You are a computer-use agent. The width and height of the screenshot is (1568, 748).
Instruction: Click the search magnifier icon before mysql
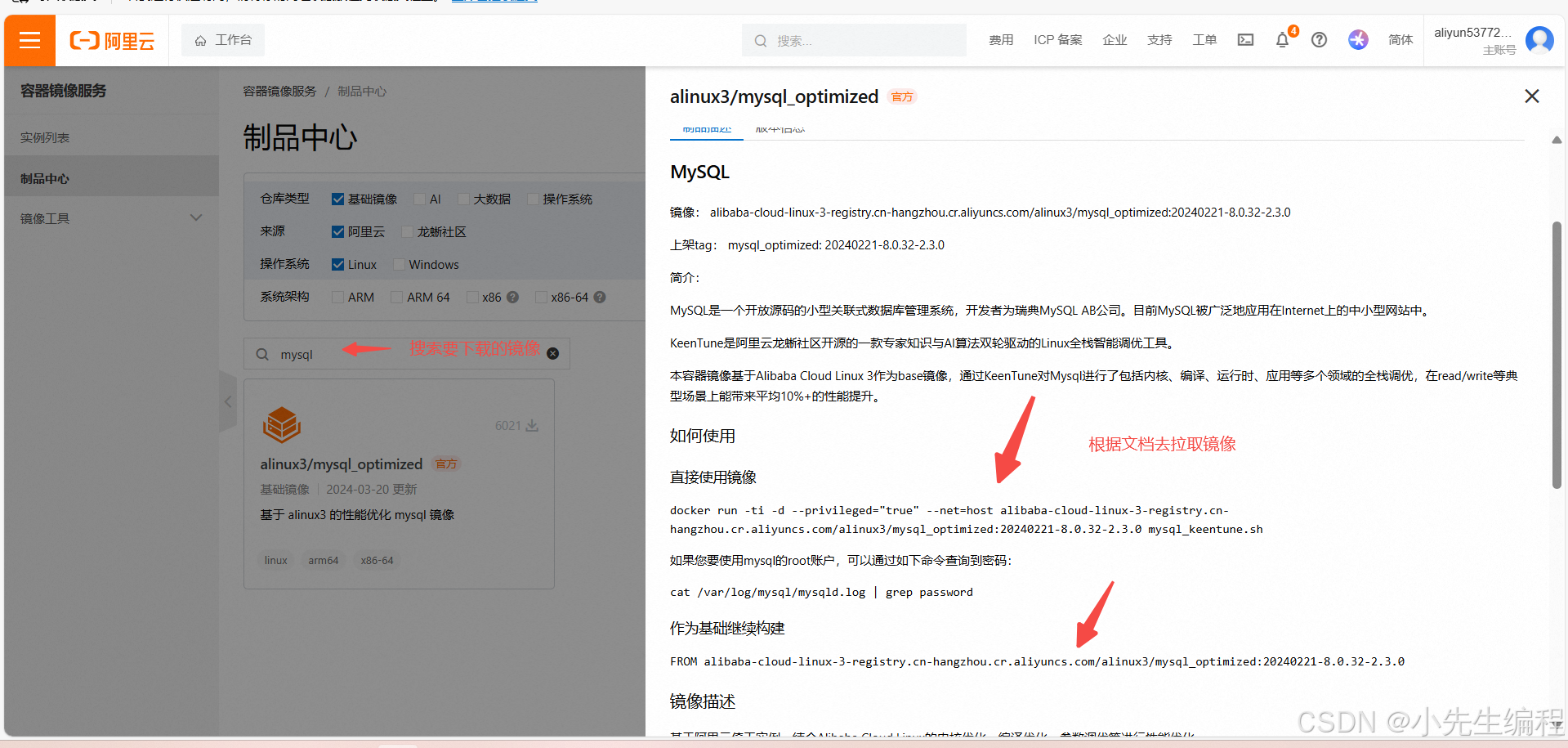262,355
